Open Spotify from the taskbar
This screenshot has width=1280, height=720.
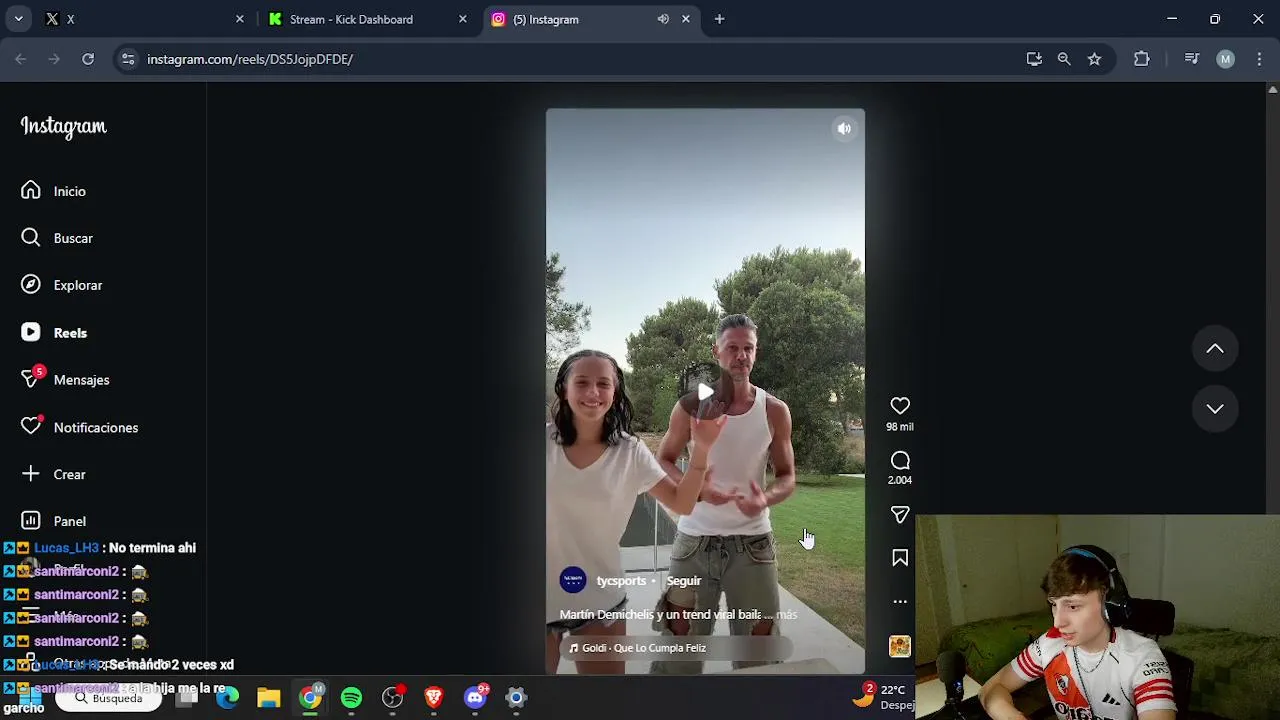[x=351, y=698]
